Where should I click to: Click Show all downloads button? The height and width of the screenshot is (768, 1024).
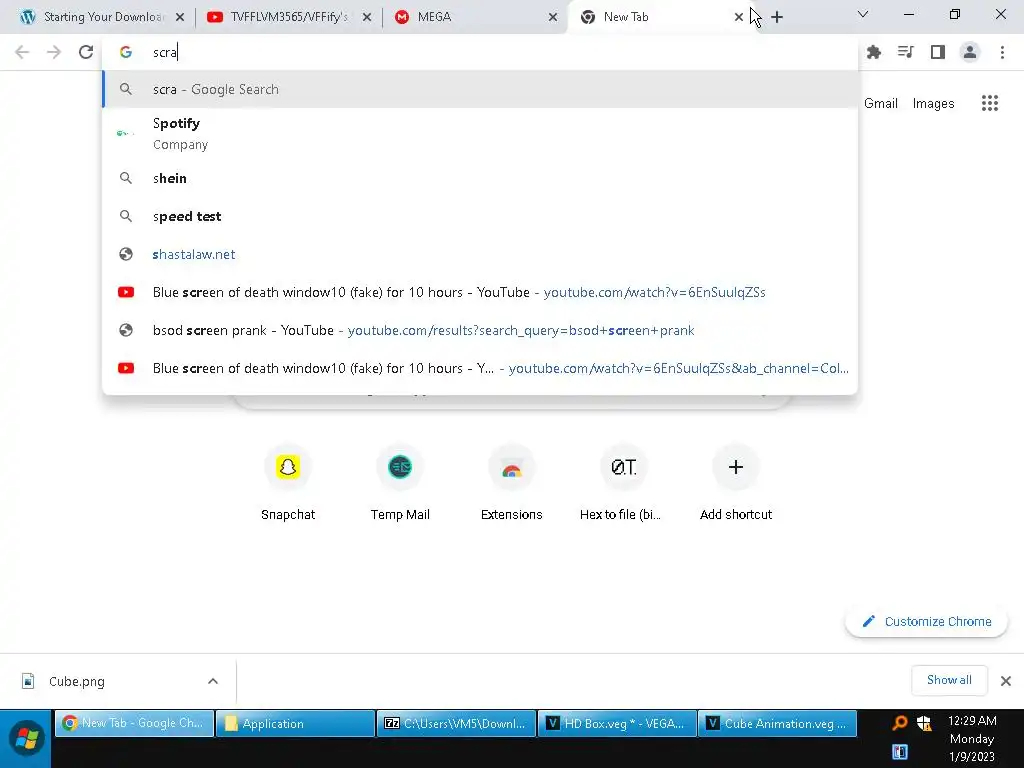tap(949, 680)
